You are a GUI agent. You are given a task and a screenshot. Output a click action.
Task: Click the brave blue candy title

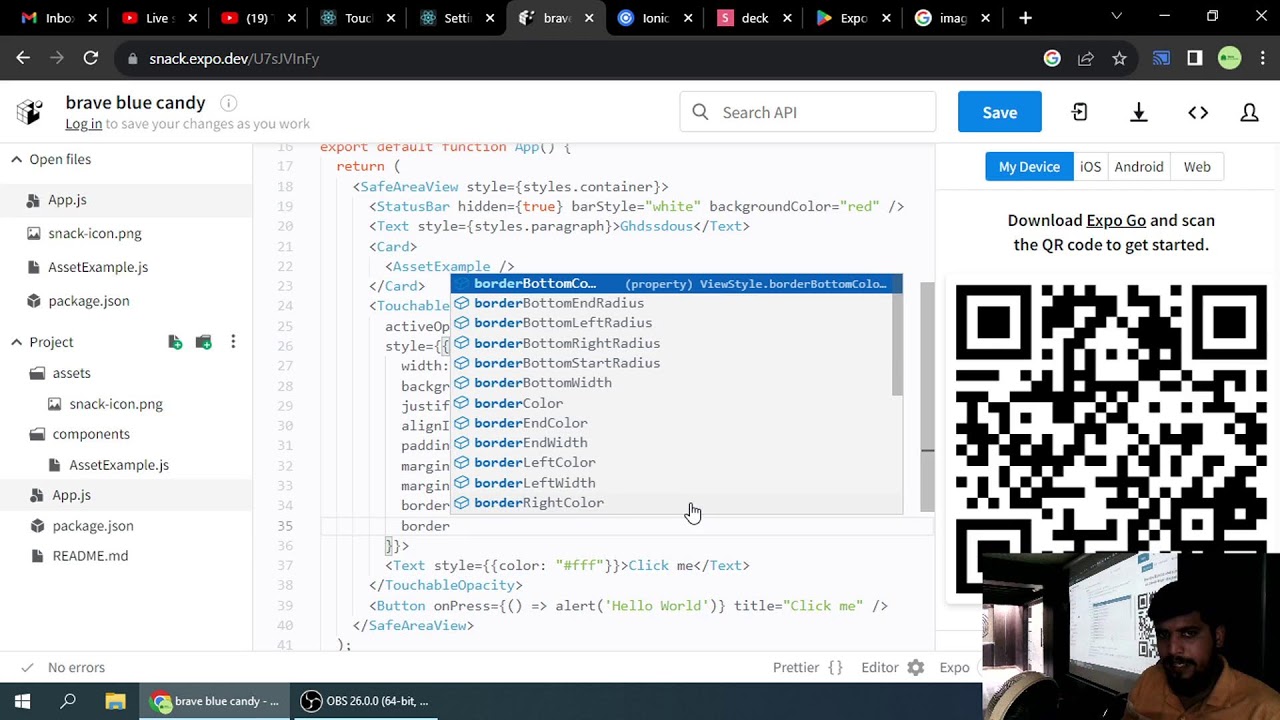(x=135, y=103)
